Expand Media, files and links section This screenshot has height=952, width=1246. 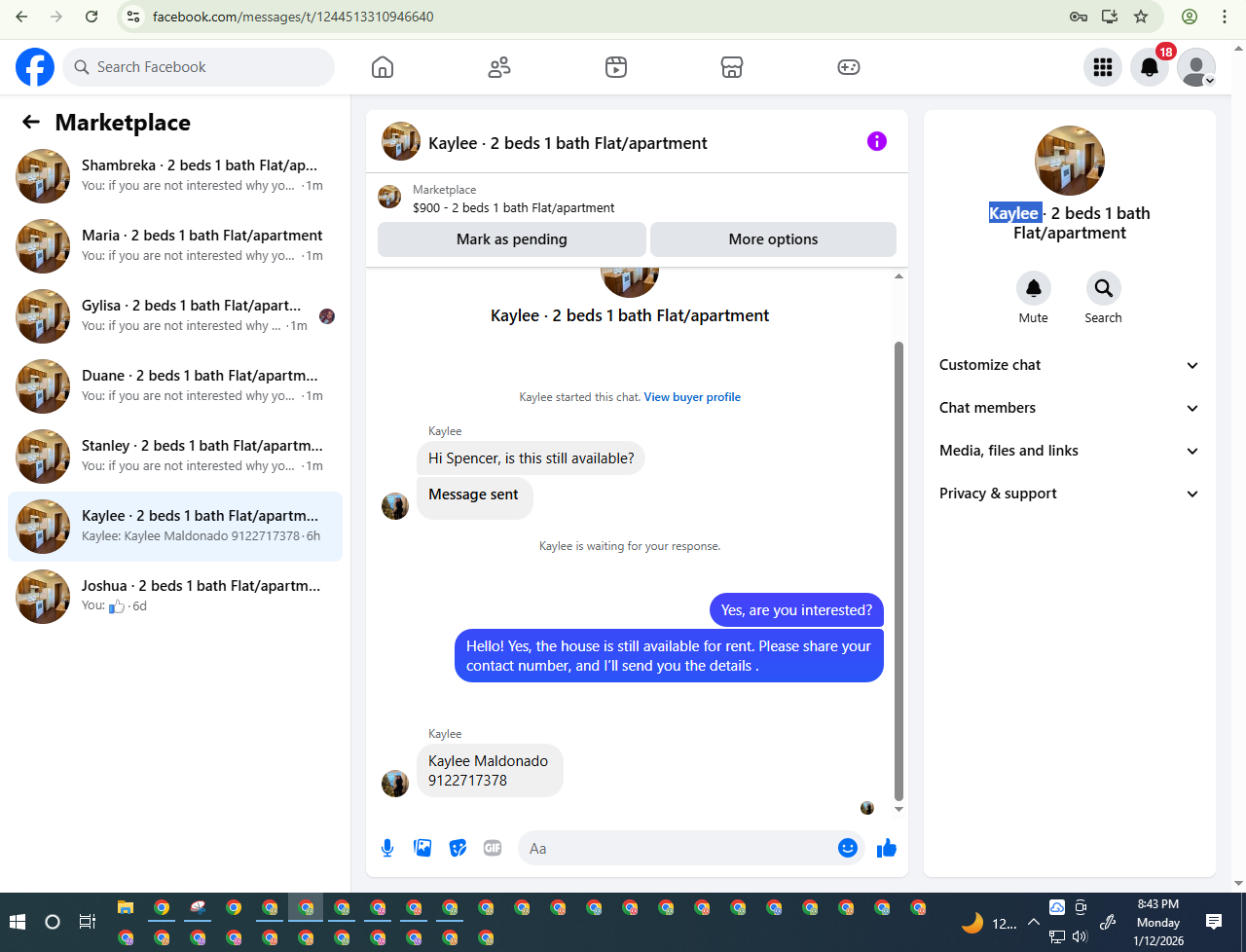point(1069,451)
